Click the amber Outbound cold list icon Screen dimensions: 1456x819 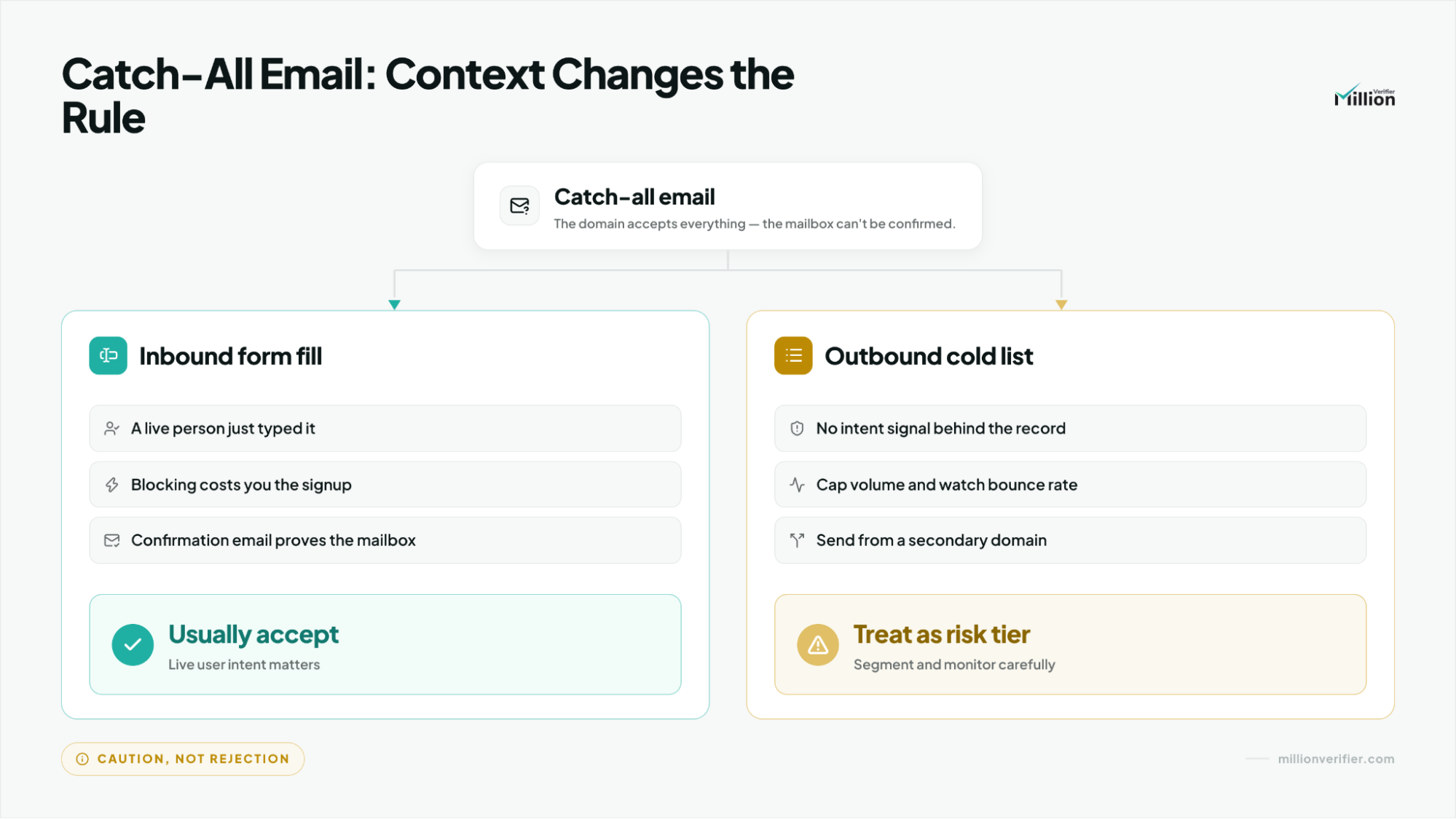coord(793,355)
